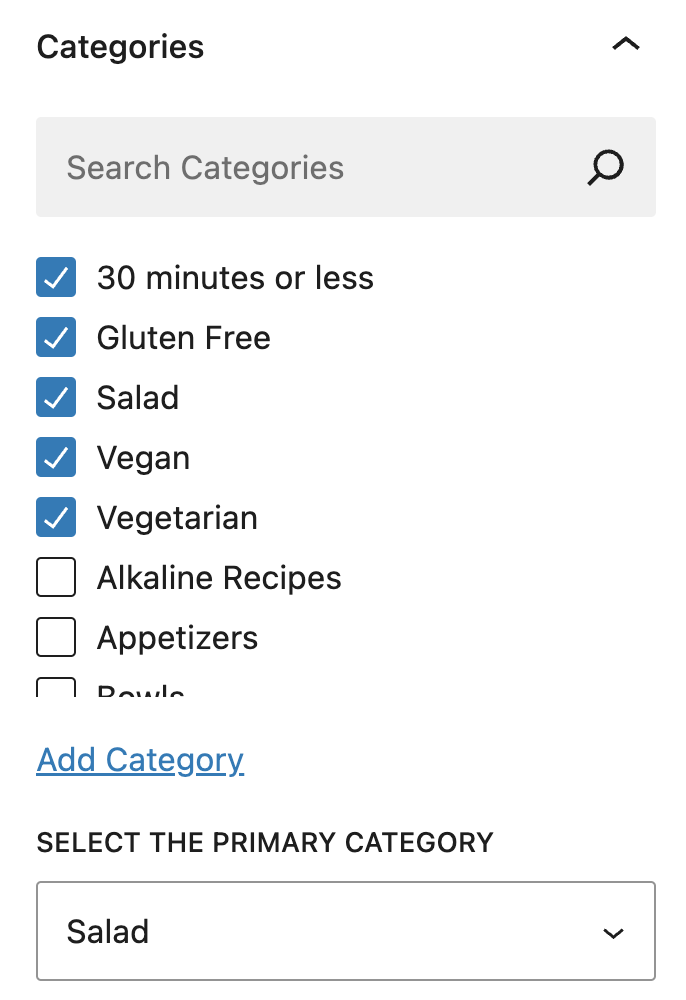This screenshot has width=686, height=1000.
Task: Uncheck the Salad category checkbox
Action: (x=56, y=398)
